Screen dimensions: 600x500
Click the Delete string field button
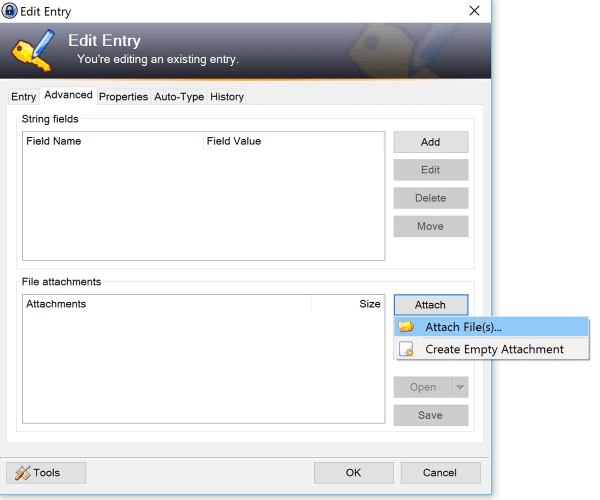(x=431, y=198)
